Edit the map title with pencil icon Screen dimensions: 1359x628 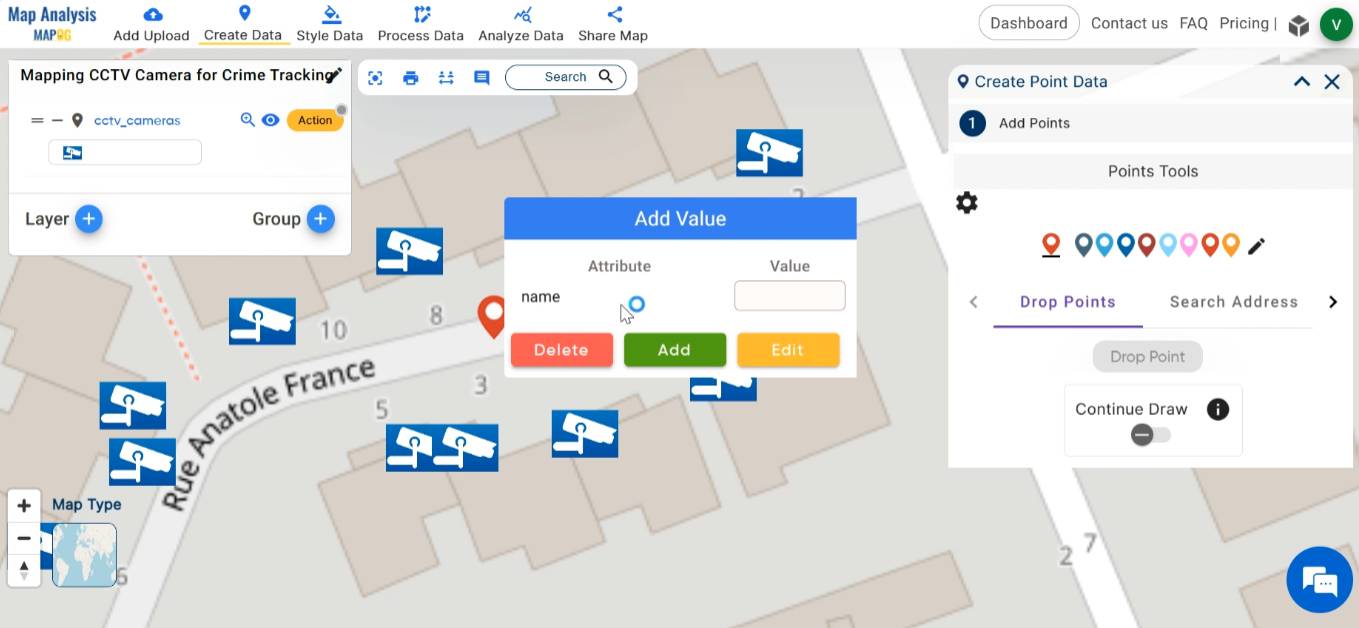335,75
